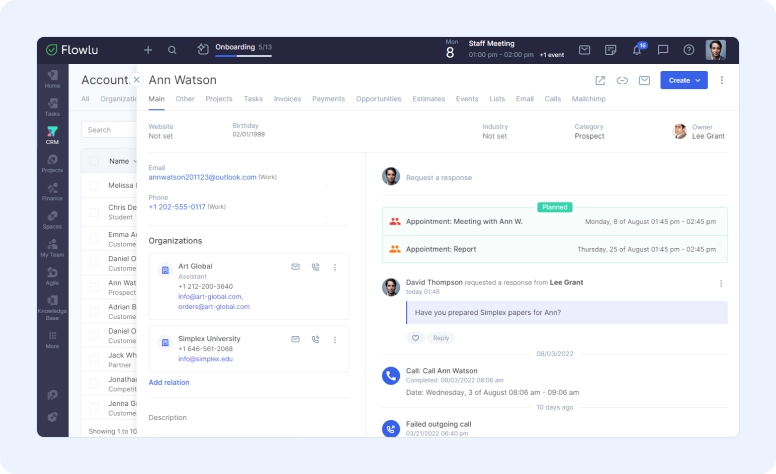Image resolution: width=776 pixels, height=474 pixels.
Task: Click the Onboarding checklist icon
Action: (x=203, y=49)
